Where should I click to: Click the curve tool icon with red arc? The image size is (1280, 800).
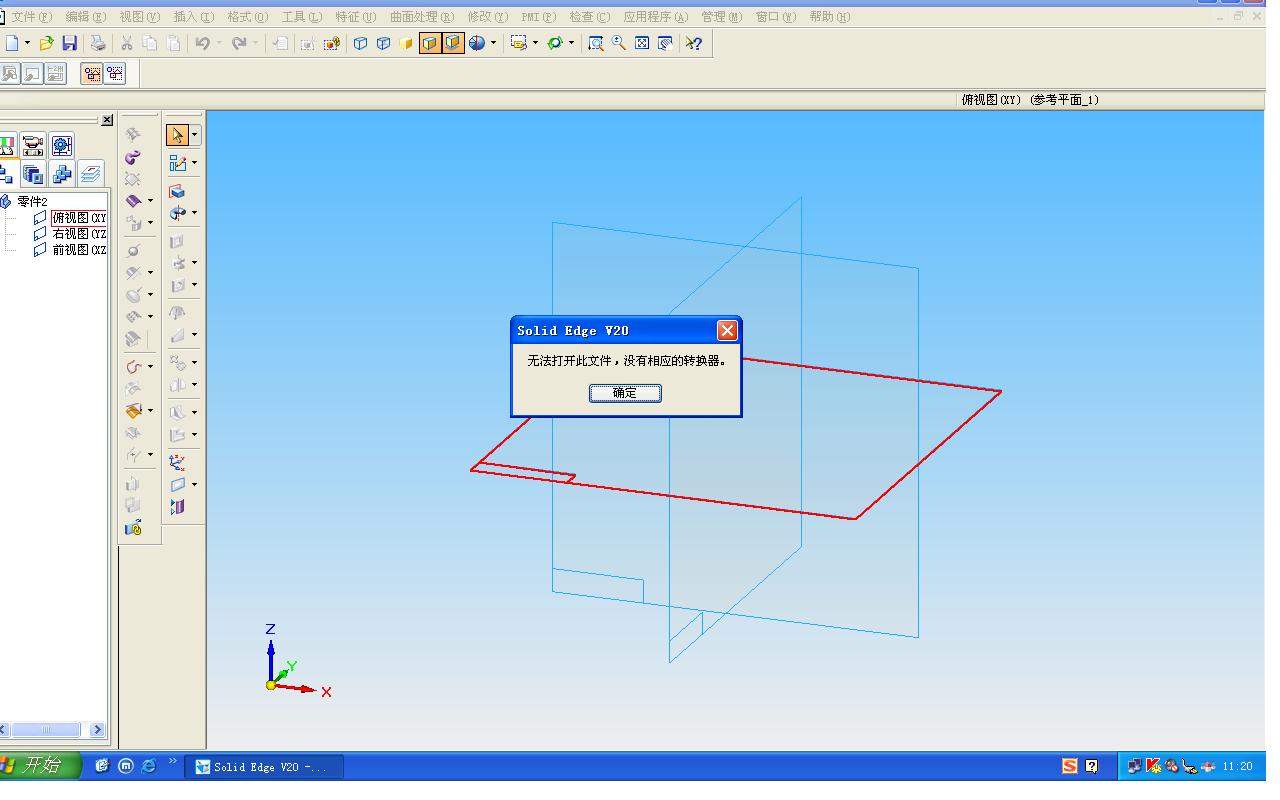(133, 367)
